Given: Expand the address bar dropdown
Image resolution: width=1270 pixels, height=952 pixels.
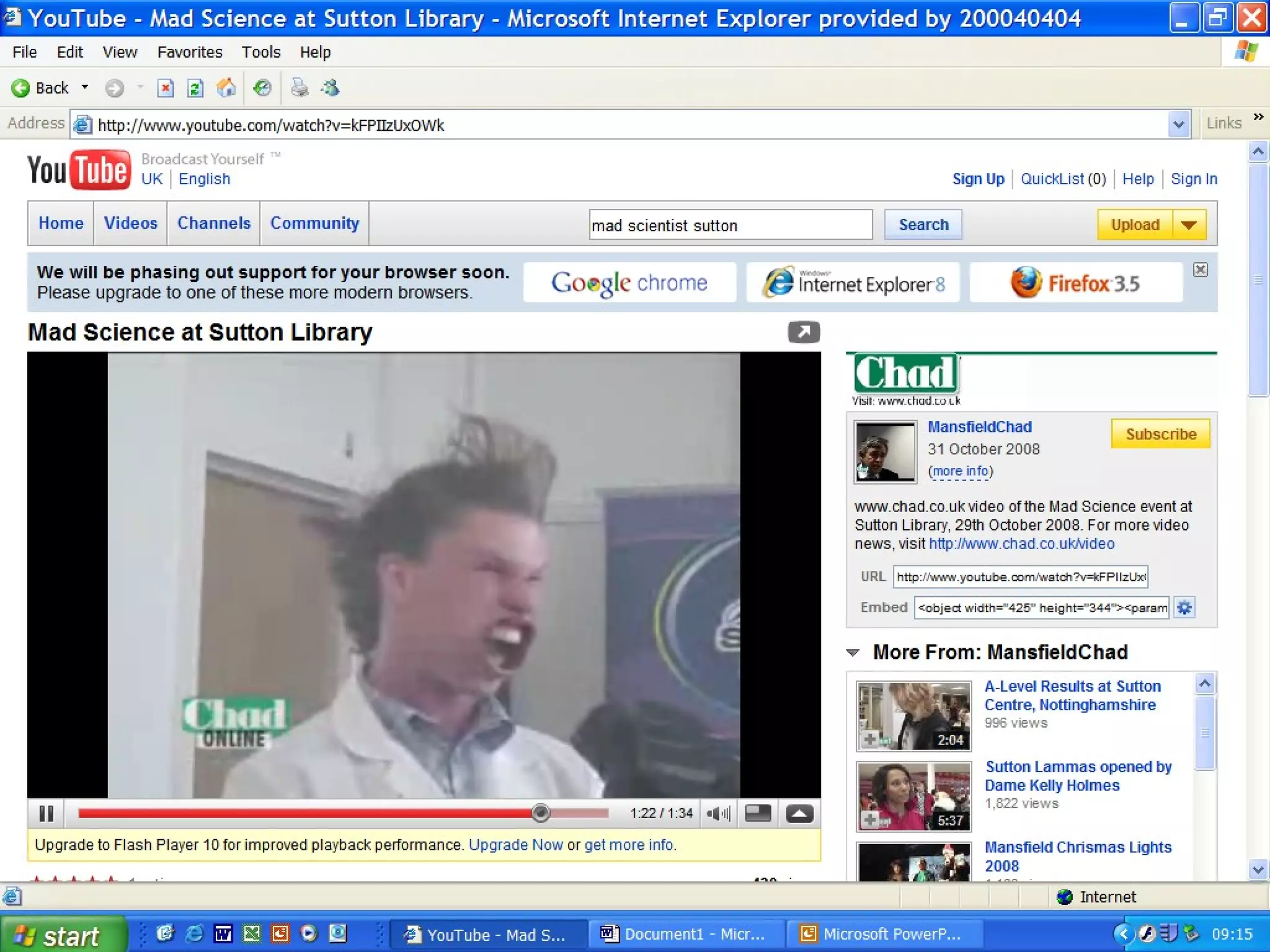Looking at the screenshot, I should pyautogui.click(x=1178, y=125).
